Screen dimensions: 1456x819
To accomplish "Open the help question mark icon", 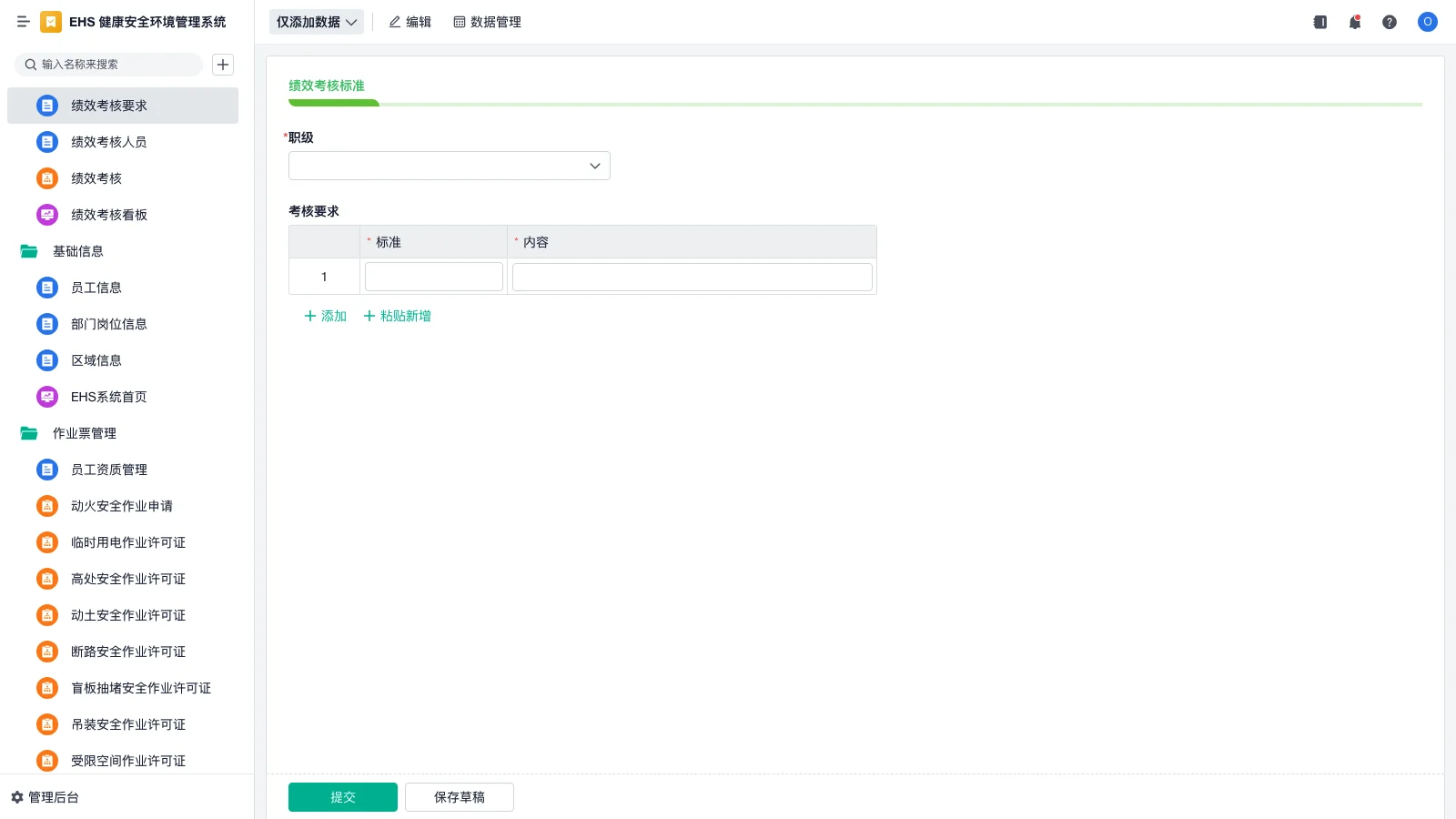I will click(1390, 22).
